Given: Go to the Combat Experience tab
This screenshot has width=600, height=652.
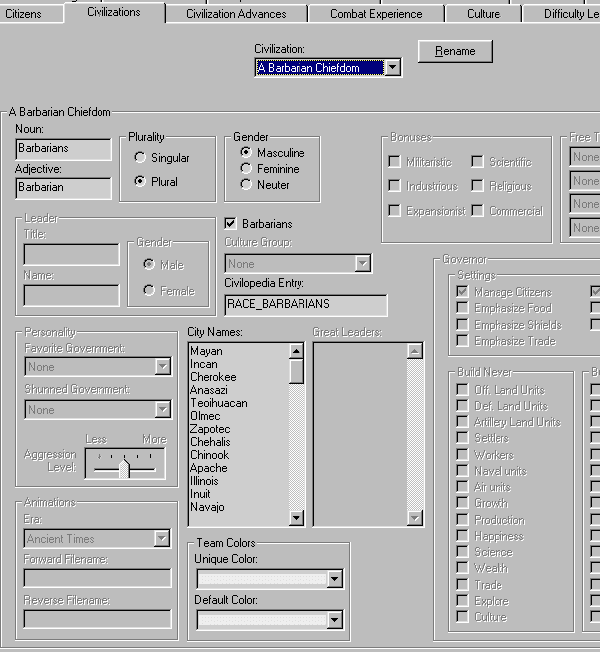Looking at the screenshot, I should (x=376, y=14).
